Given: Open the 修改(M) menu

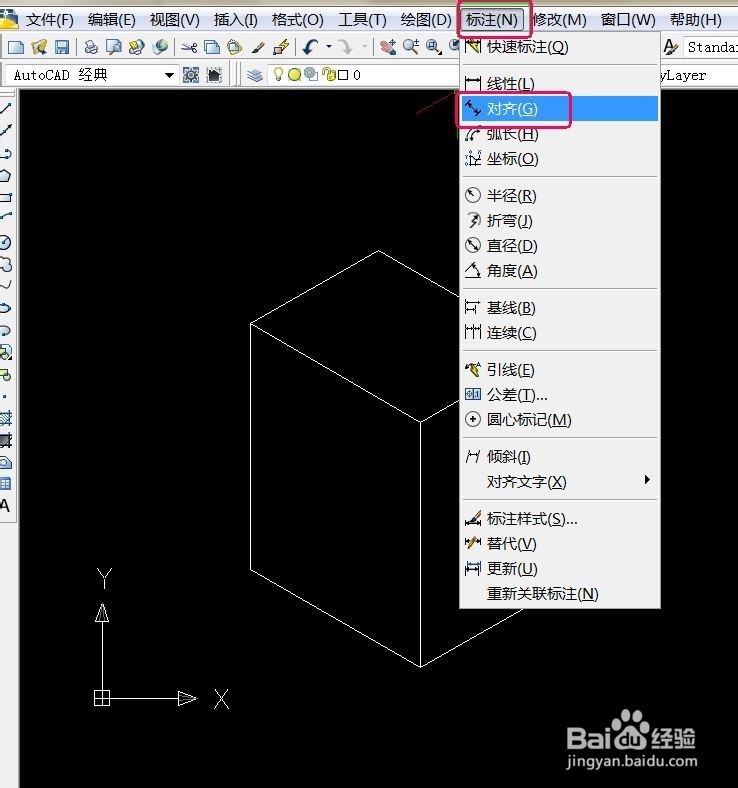Looking at the screenshot, I should (x=559, y=20).
